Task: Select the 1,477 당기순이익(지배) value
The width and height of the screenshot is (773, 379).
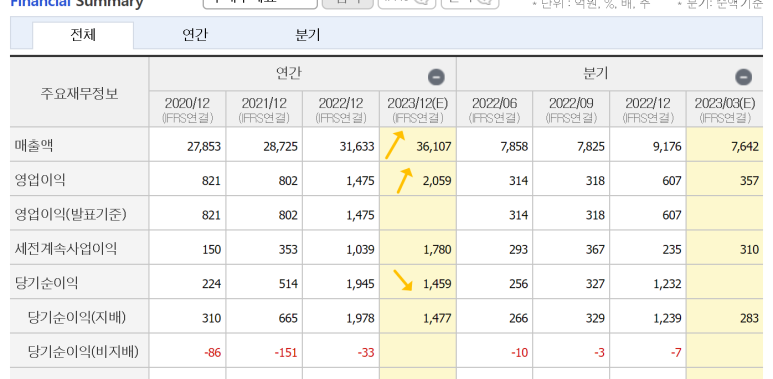Action: [x=437, y=318]
